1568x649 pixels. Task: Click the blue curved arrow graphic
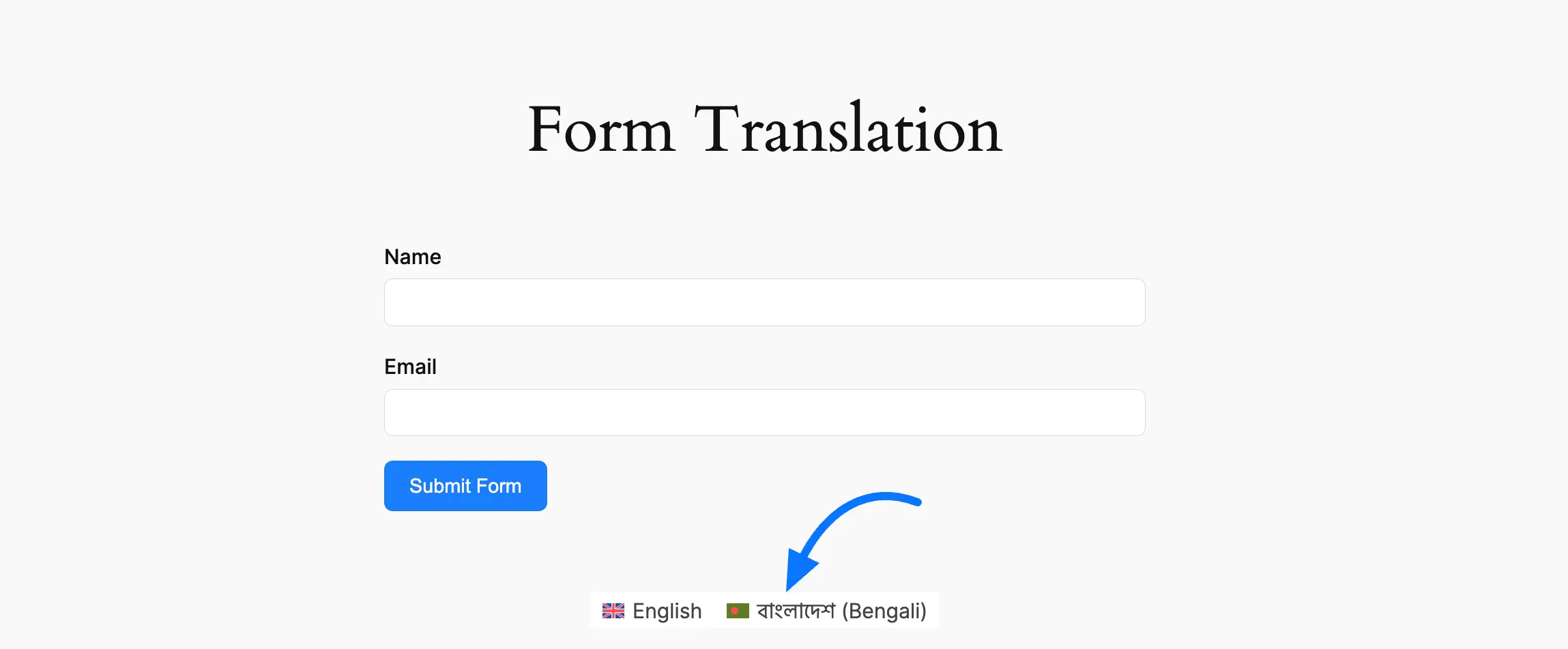[853, 525]
